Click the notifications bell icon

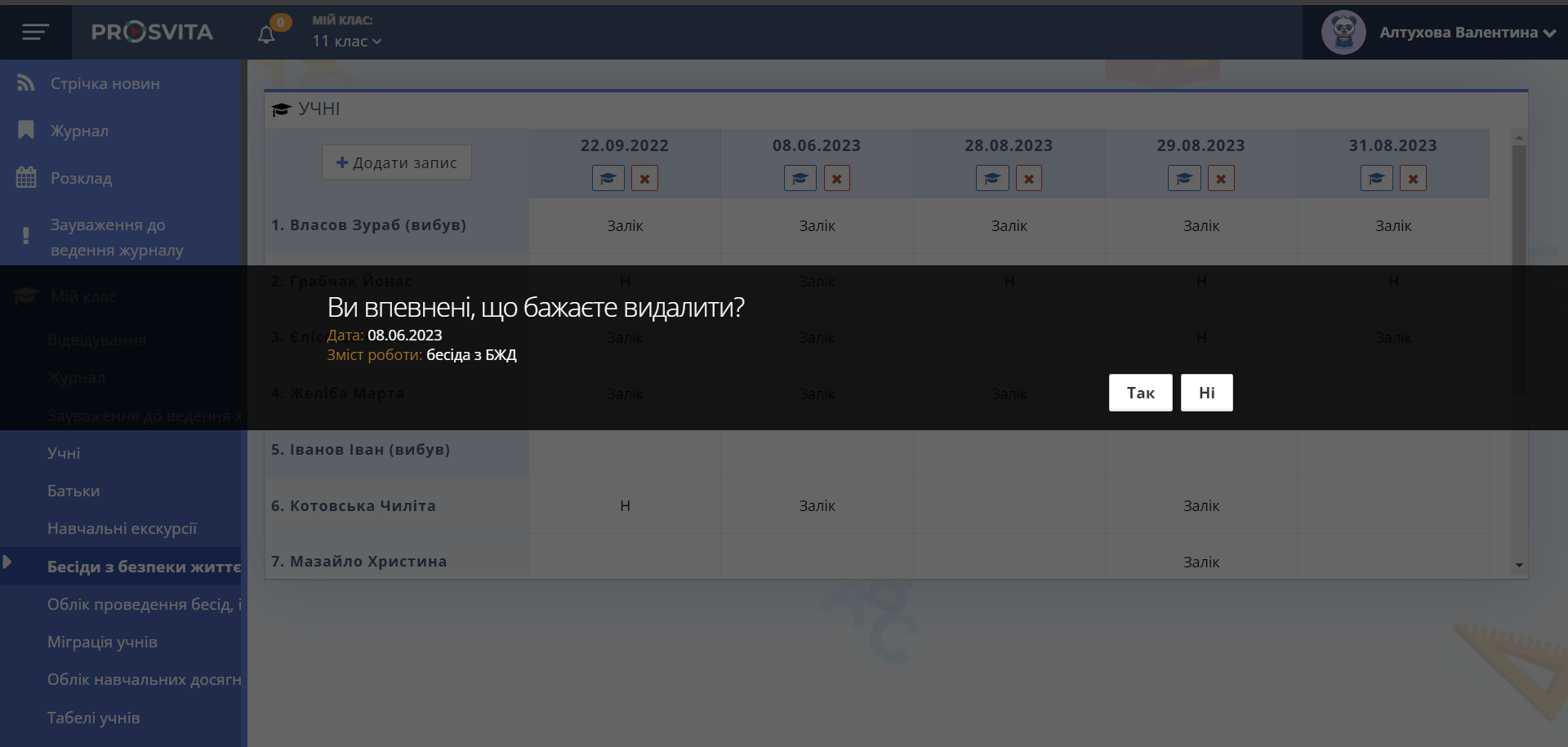pos(266,34)
